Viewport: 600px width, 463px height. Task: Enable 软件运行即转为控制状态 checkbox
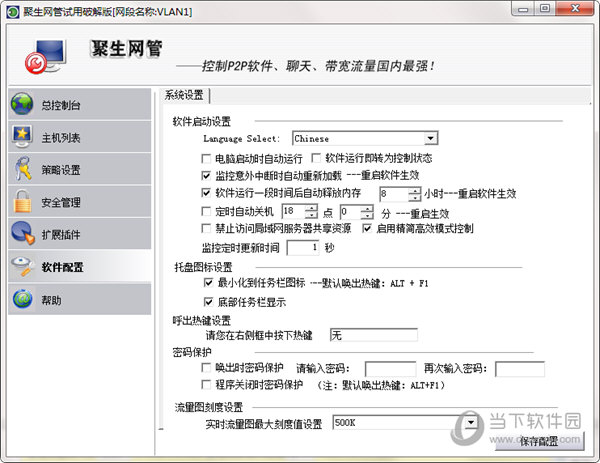tap(316, 158)
